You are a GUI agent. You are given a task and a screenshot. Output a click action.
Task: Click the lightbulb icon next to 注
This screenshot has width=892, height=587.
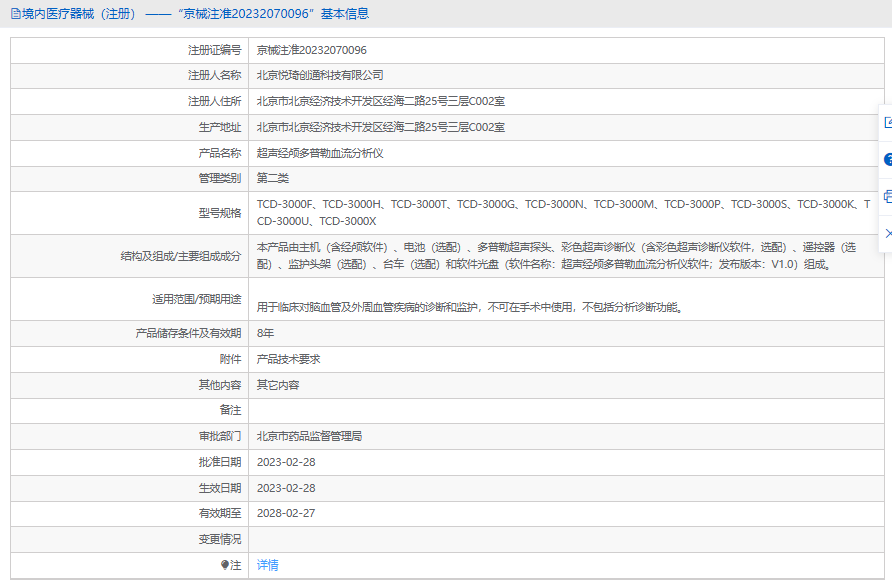point(225,565)
